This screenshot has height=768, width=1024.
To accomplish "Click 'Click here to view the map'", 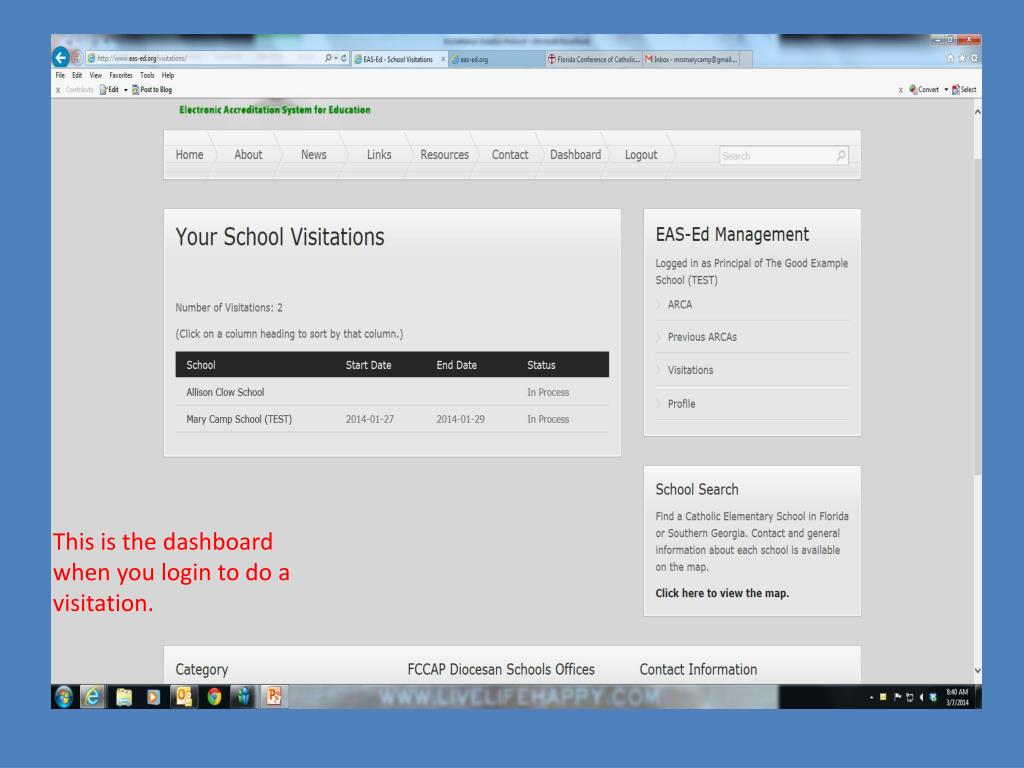I will coord(722,593).
